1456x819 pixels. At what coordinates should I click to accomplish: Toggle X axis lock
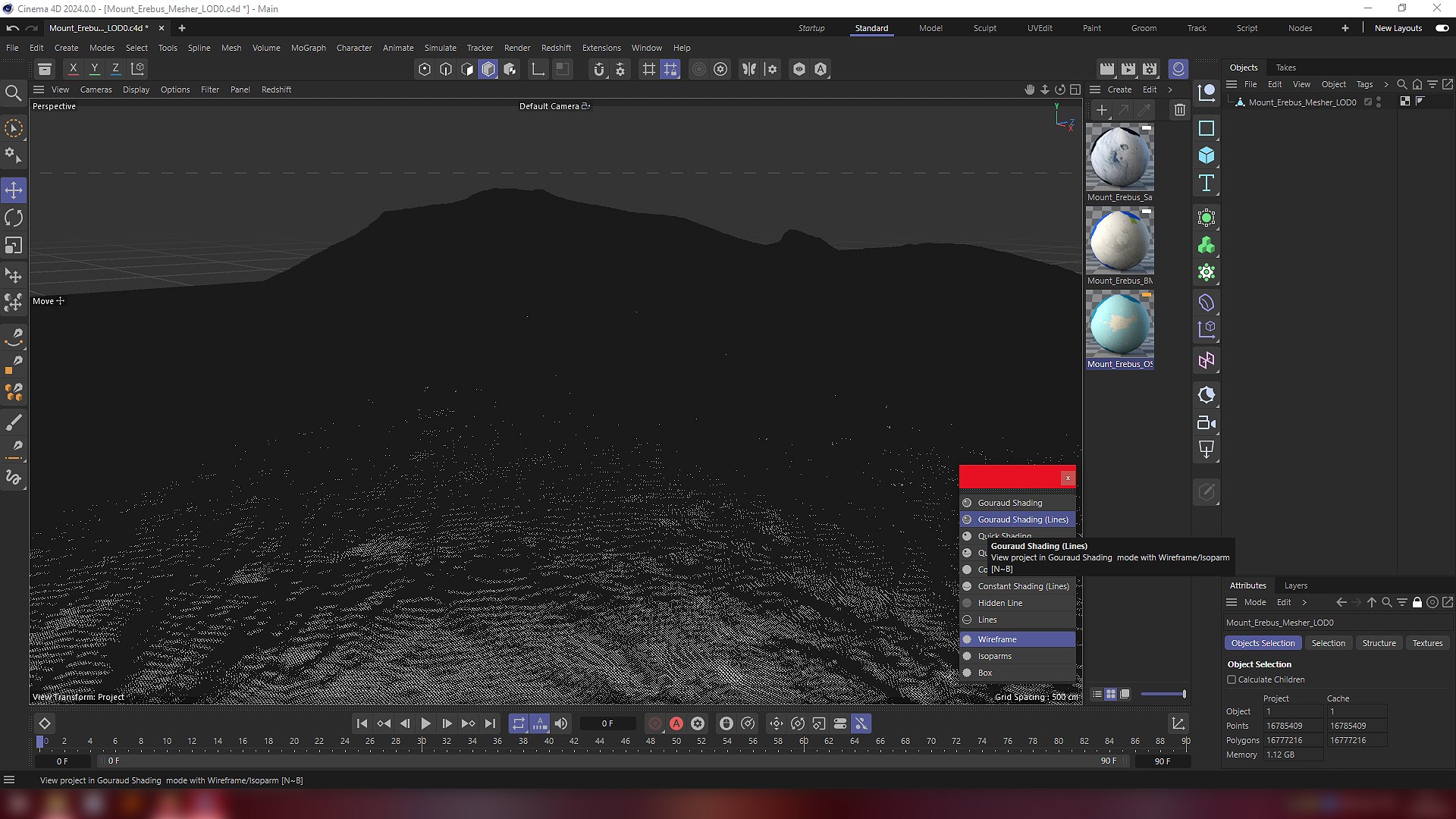(73, 69)
